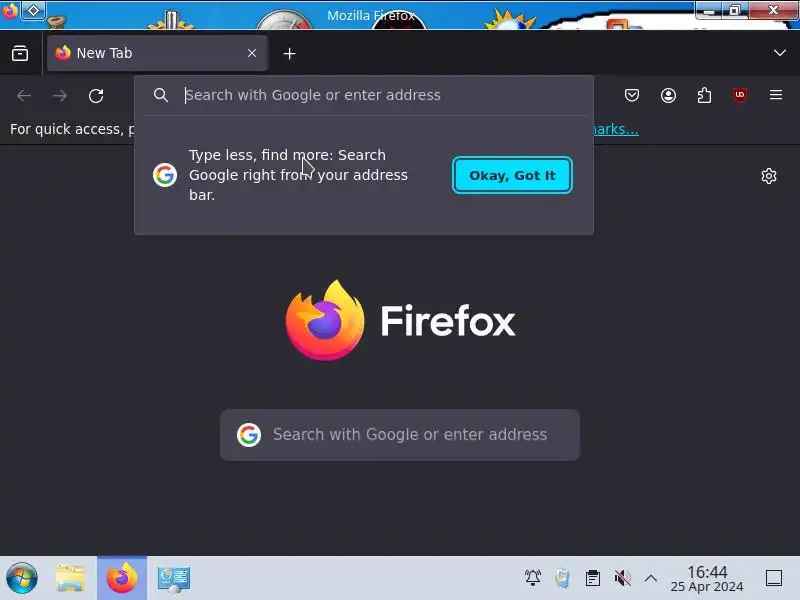Viewport: 800px width, 600px height.
Task: Open the Firefox account menu
Action: point(668,95)
